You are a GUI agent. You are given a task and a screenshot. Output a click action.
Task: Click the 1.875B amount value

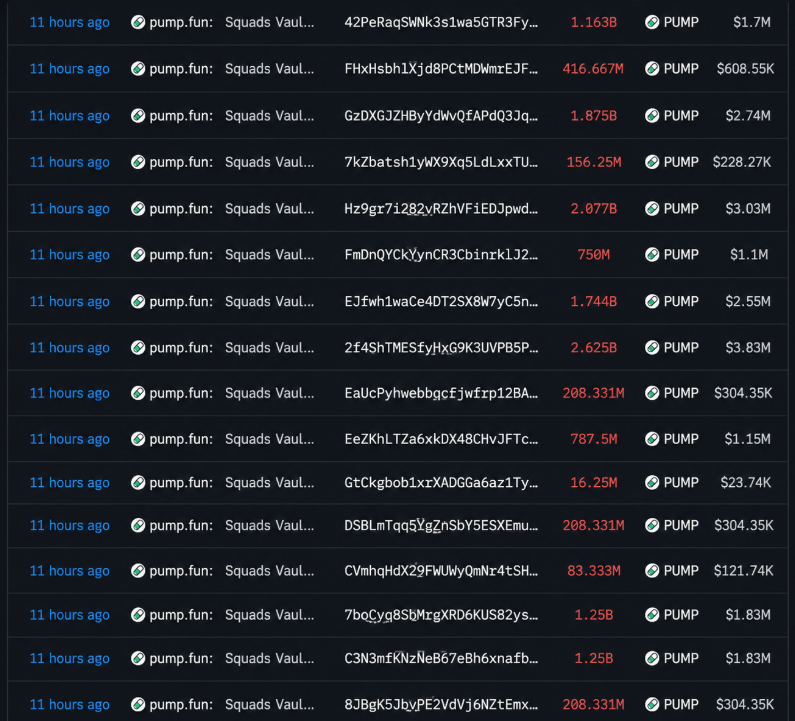[x=594, y=116]
